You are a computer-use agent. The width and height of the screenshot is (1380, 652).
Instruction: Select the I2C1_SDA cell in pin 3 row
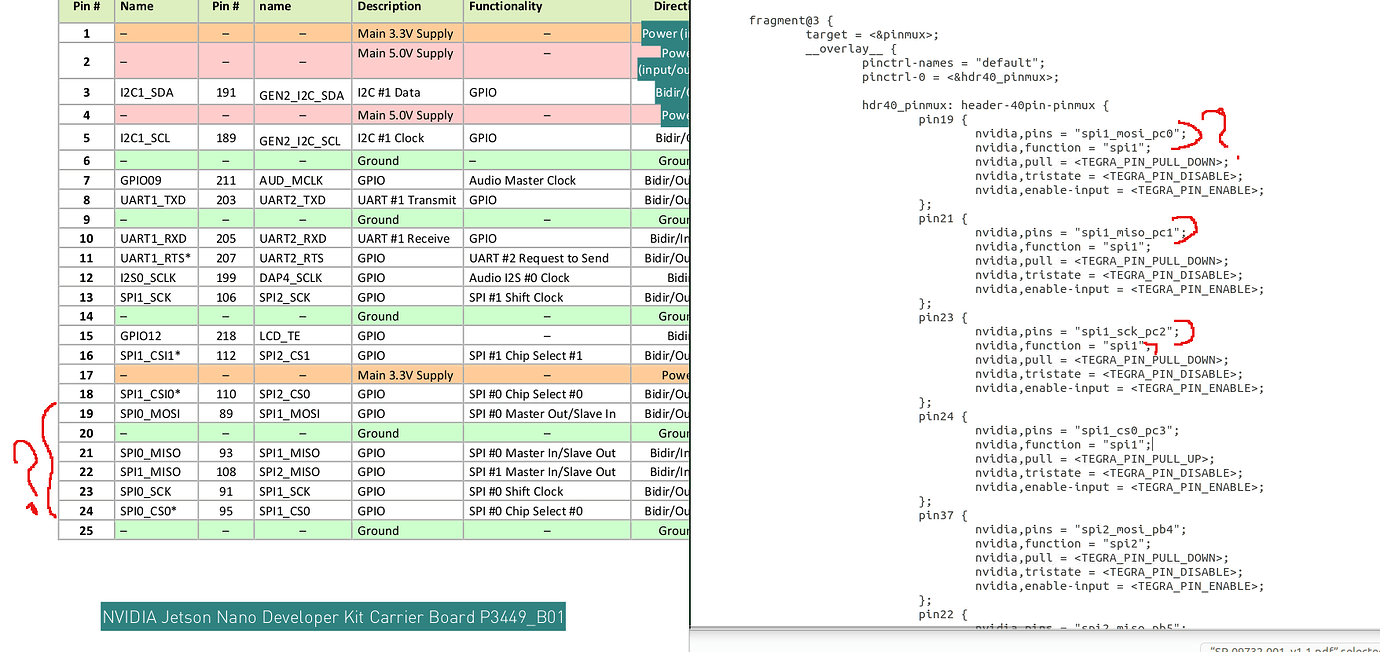coord(146,93)
